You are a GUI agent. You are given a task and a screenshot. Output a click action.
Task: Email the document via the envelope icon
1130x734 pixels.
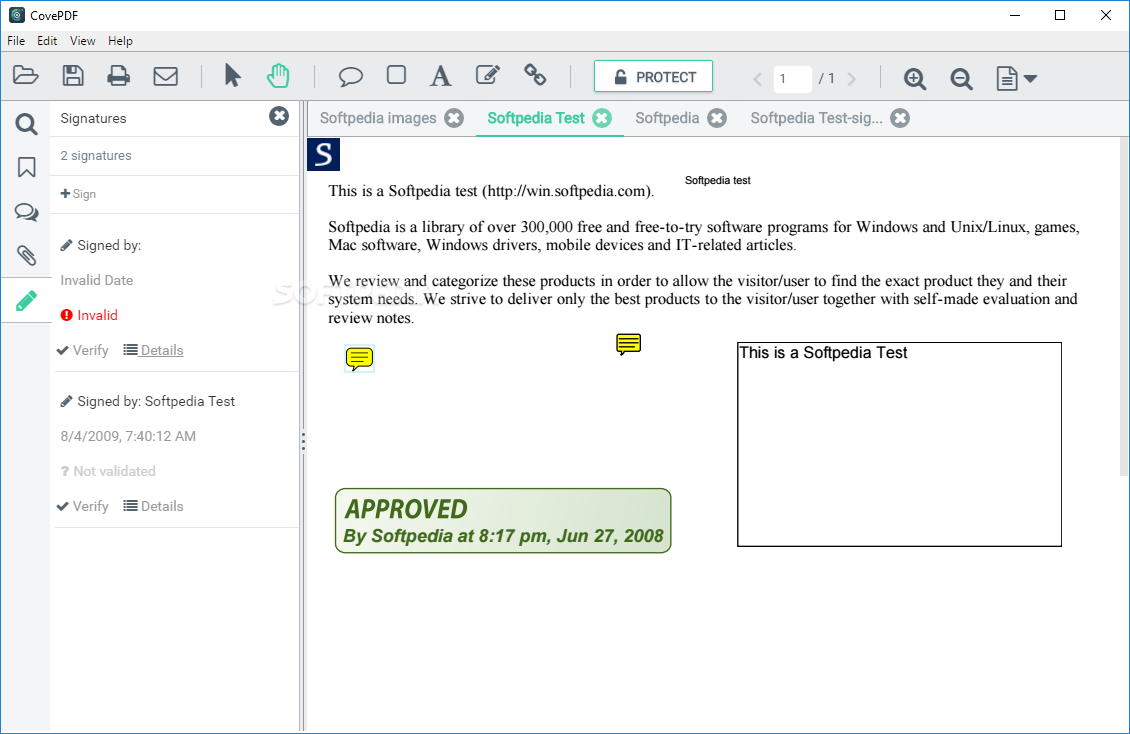pyautogui.click(x=166, y=76)
